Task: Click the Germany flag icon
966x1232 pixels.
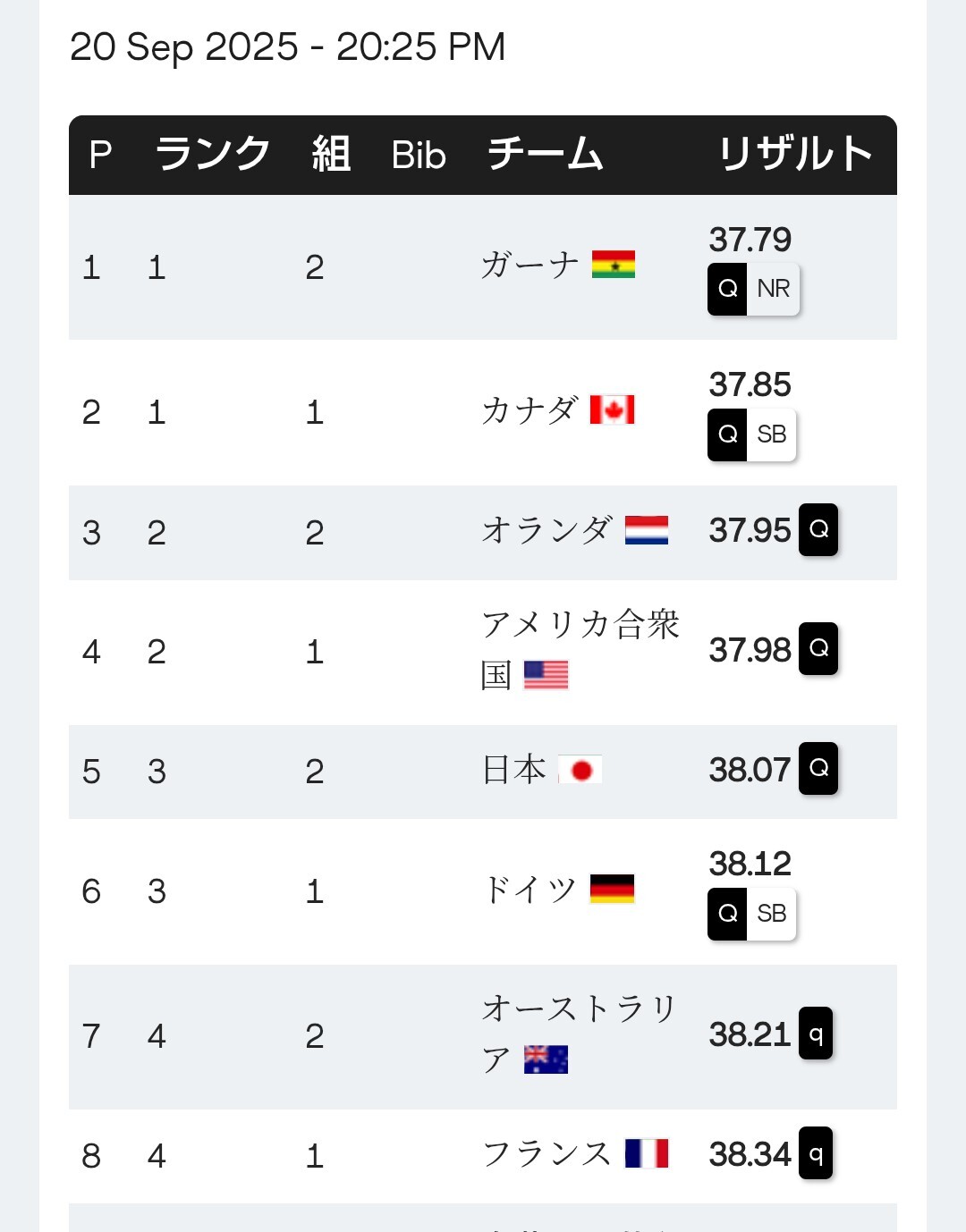Action: click(612, 890)
